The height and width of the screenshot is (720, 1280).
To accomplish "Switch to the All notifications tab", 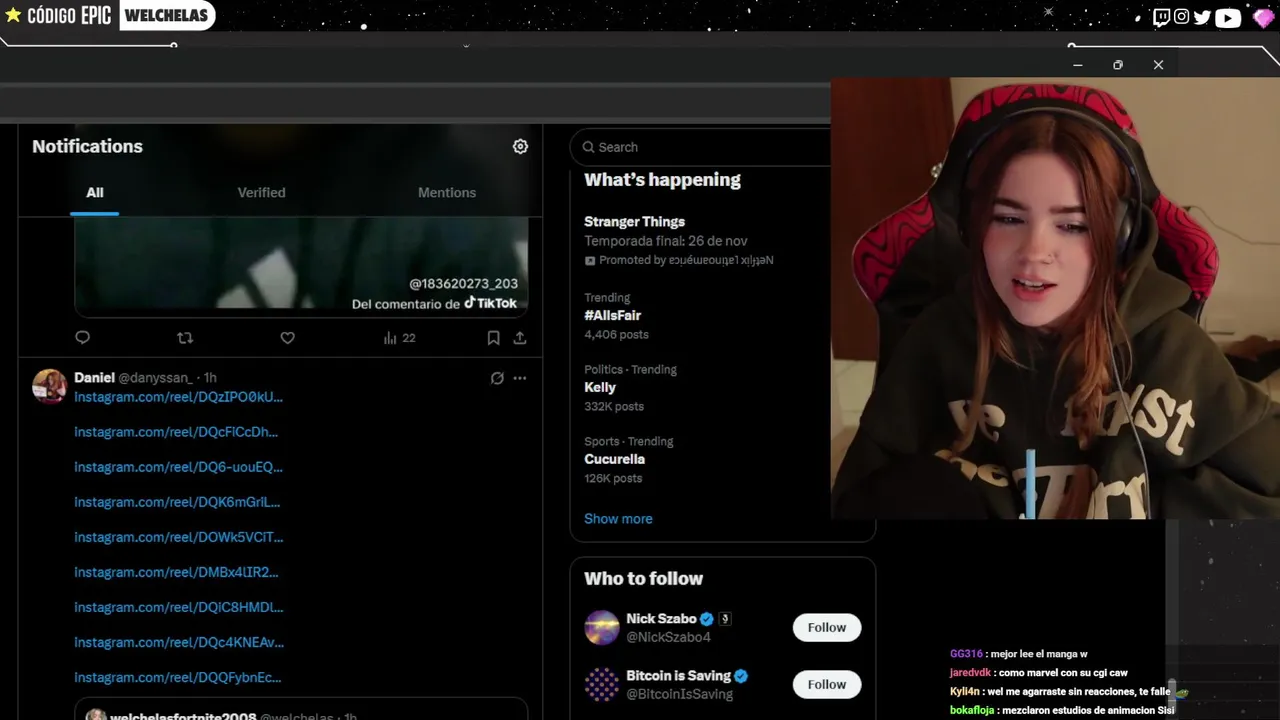I will pos(95,192).
